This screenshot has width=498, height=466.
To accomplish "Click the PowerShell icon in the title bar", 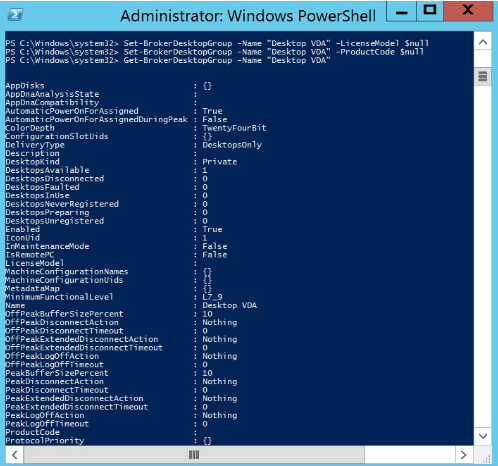I will point(15,15).
